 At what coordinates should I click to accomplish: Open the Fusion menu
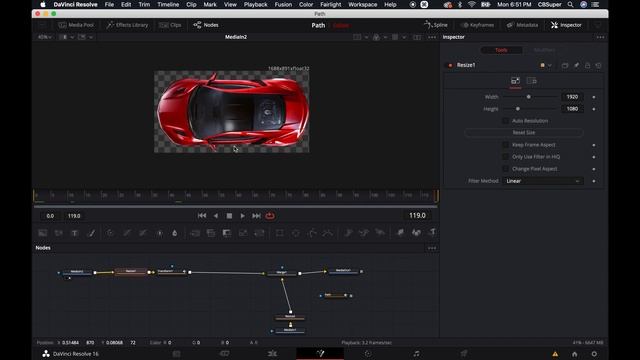(283, 4)
